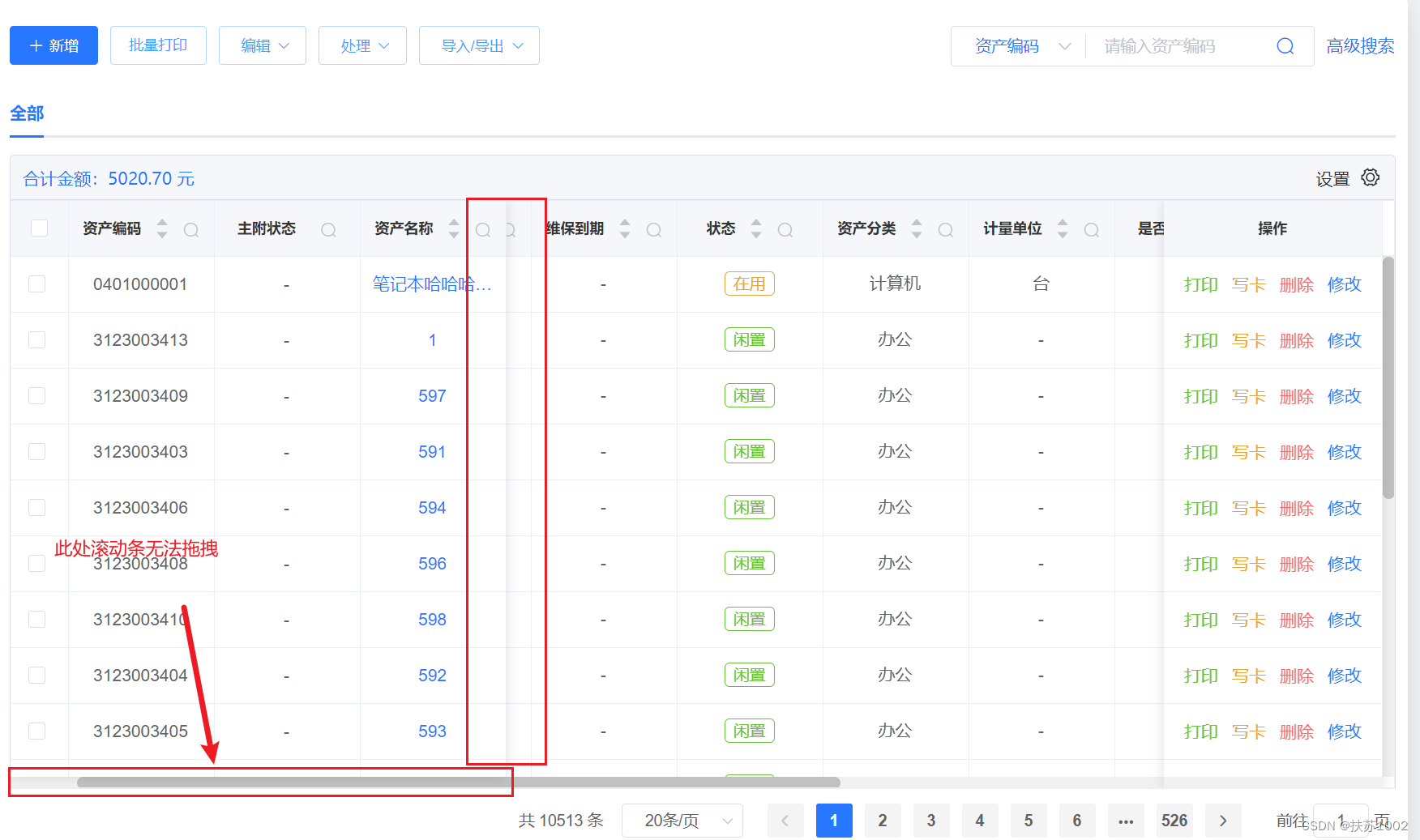
Task: Click the 新增 button
Action: (53, 45)
